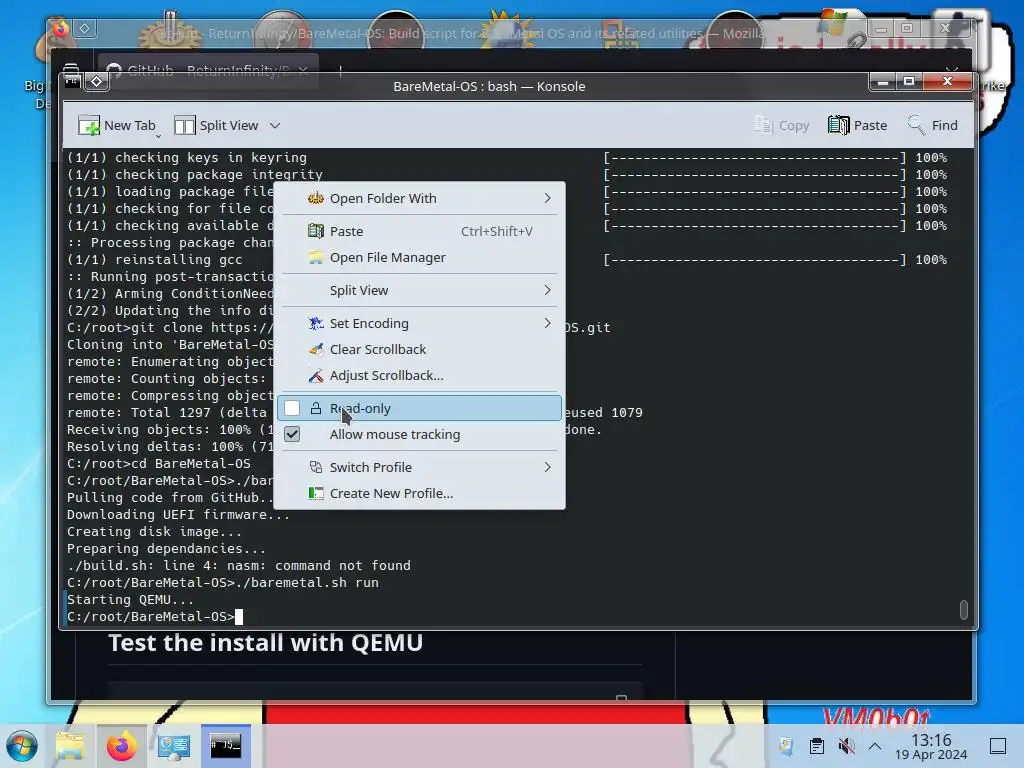Click the 'Starting QEMU...' terminal line

coord(130,600)
